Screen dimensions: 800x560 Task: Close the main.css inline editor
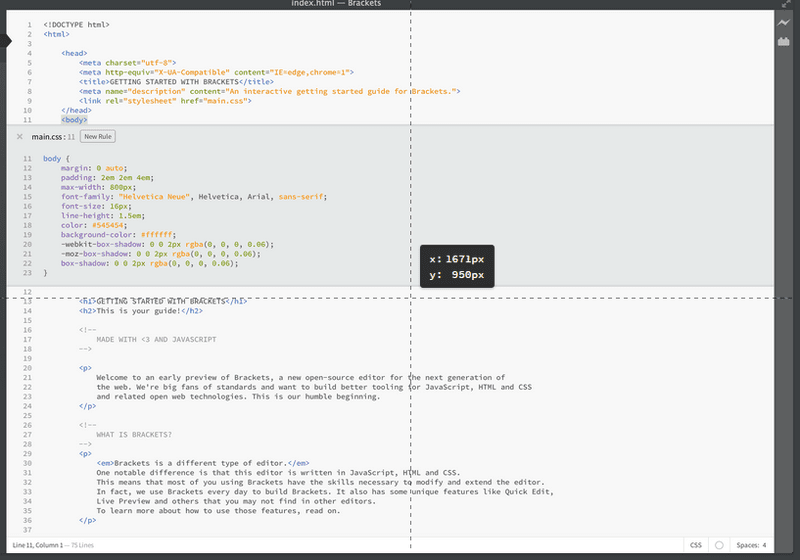point(20,136)
